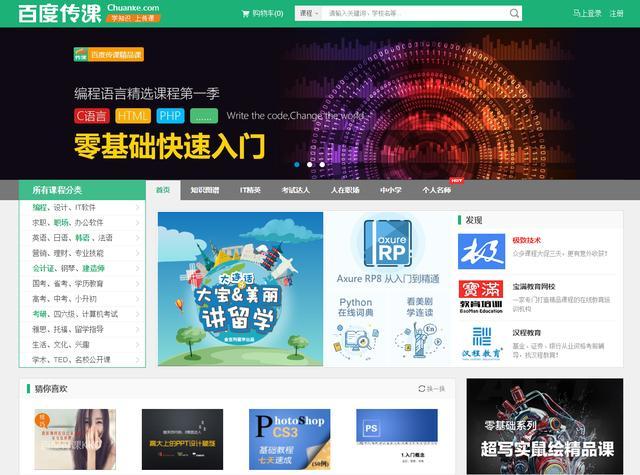Click the 编程语言精选课程第一季 banner title
The height and width of the screenshot is (475, 640).
pos(147,93)
